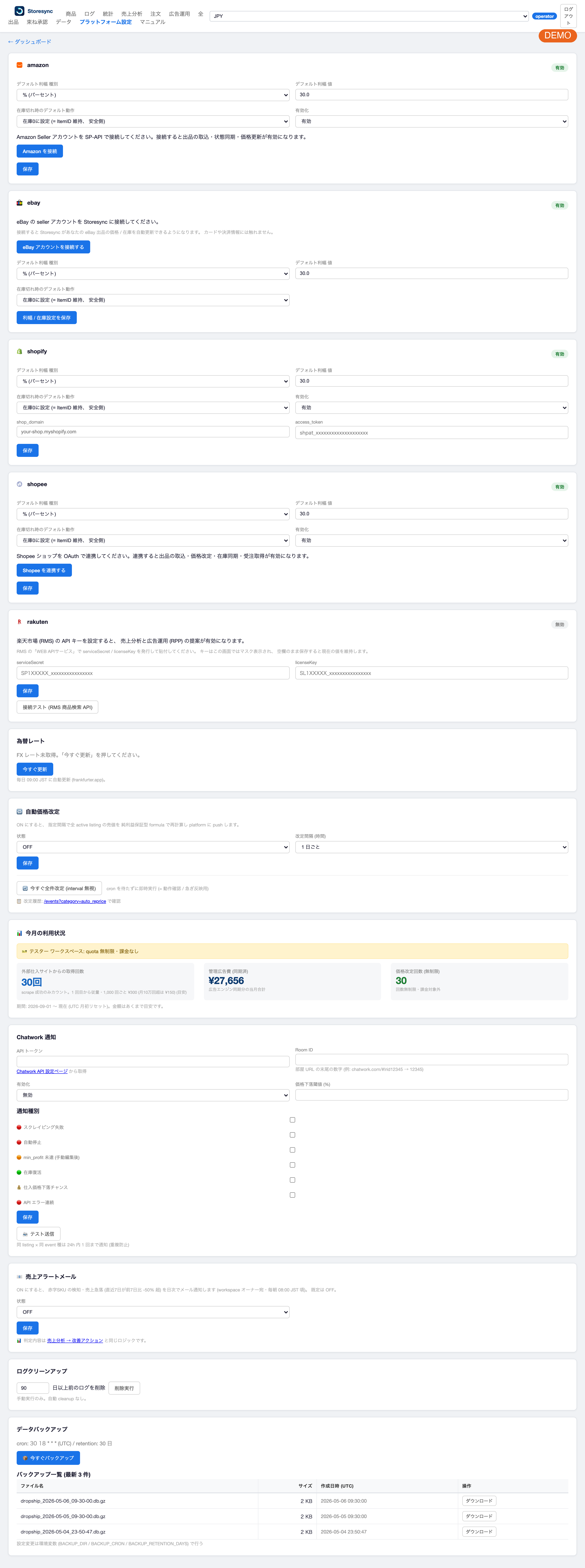The width and height of the screenshot is (585, 1568).
Task: Open shopee 有効化 dropdown
Action: [432, 541]
